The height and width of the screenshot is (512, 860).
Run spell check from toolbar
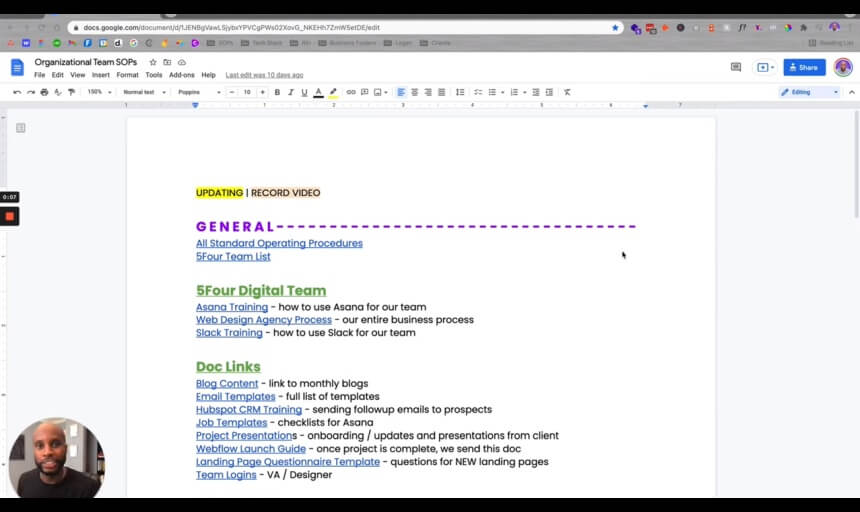click(x=58, y=92)
